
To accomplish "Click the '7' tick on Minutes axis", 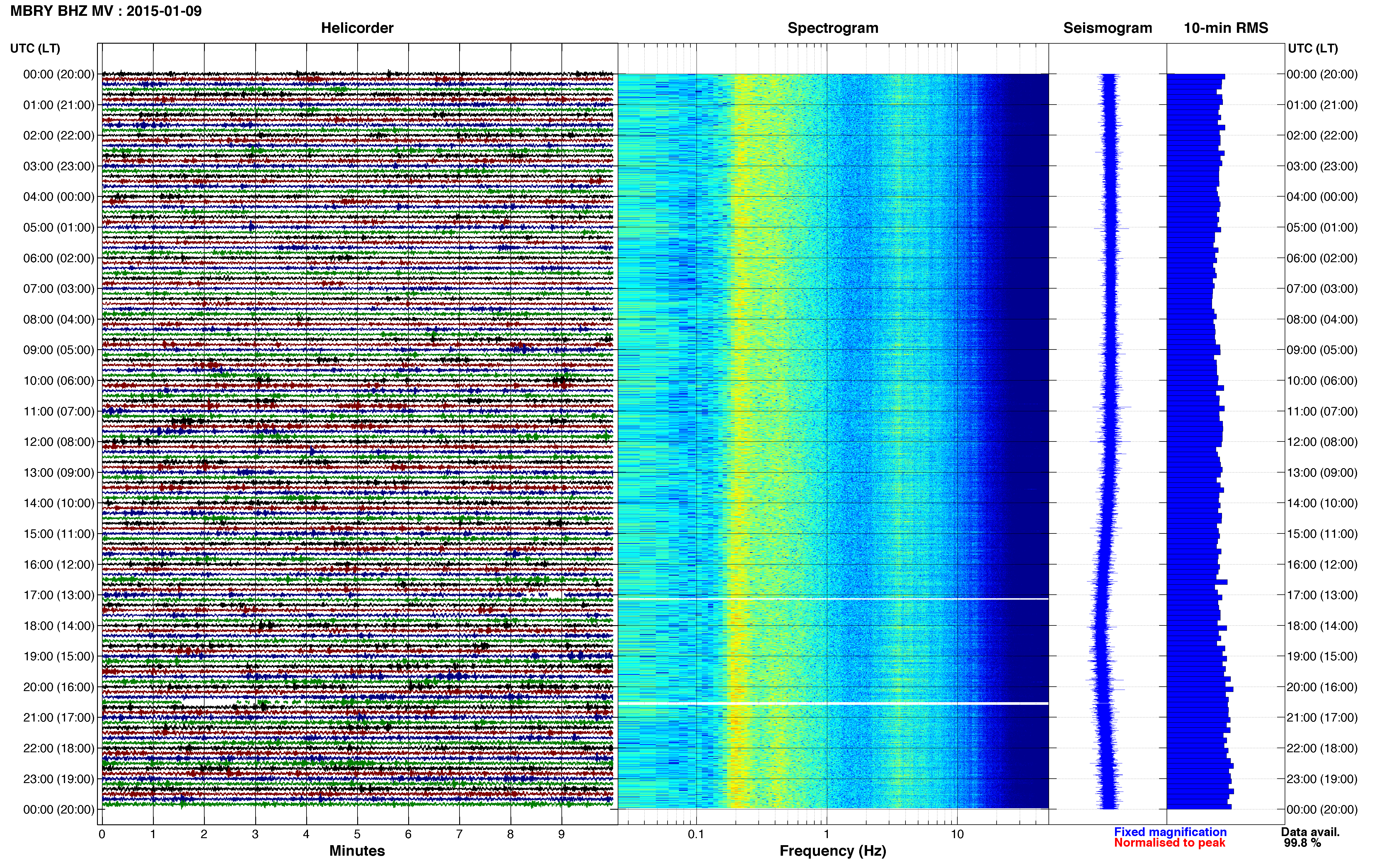I will [459, 835].
